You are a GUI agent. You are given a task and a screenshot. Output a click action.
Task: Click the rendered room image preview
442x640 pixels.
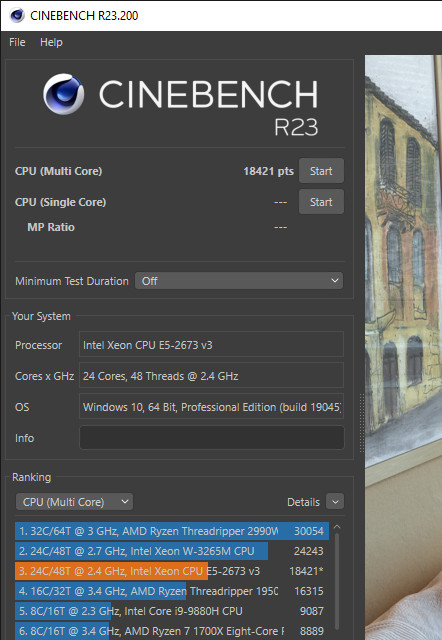[x=403, y=347]
